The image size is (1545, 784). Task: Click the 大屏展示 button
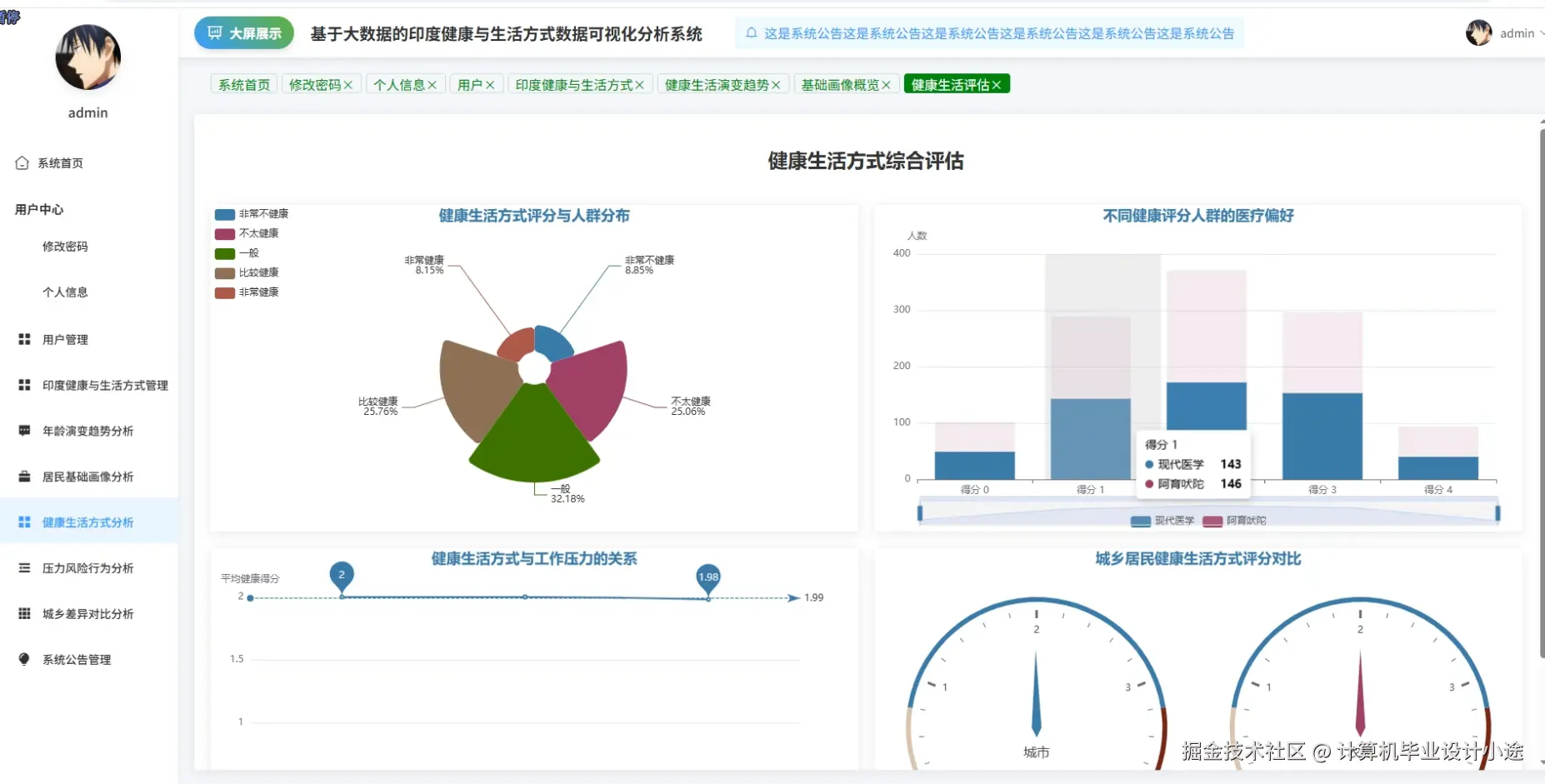point(243,32)
